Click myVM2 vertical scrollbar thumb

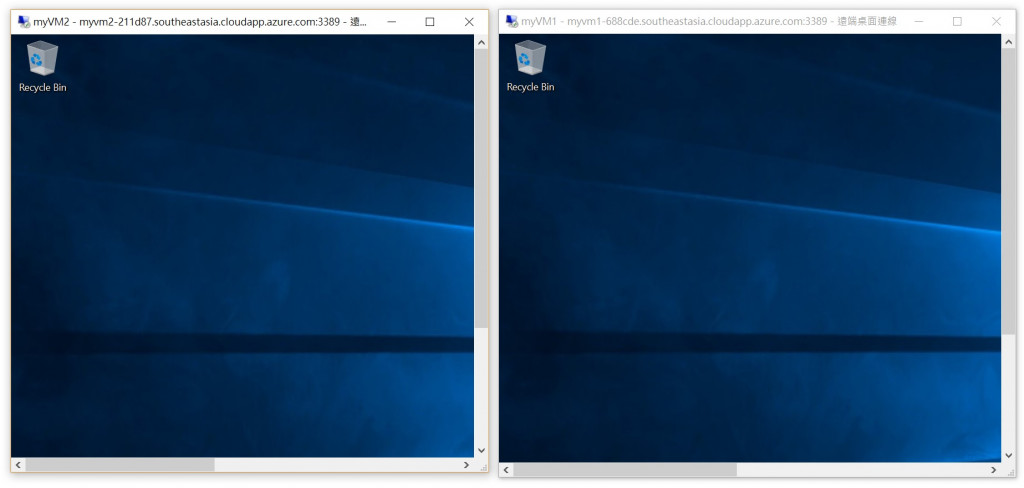(x=481, y=189)
